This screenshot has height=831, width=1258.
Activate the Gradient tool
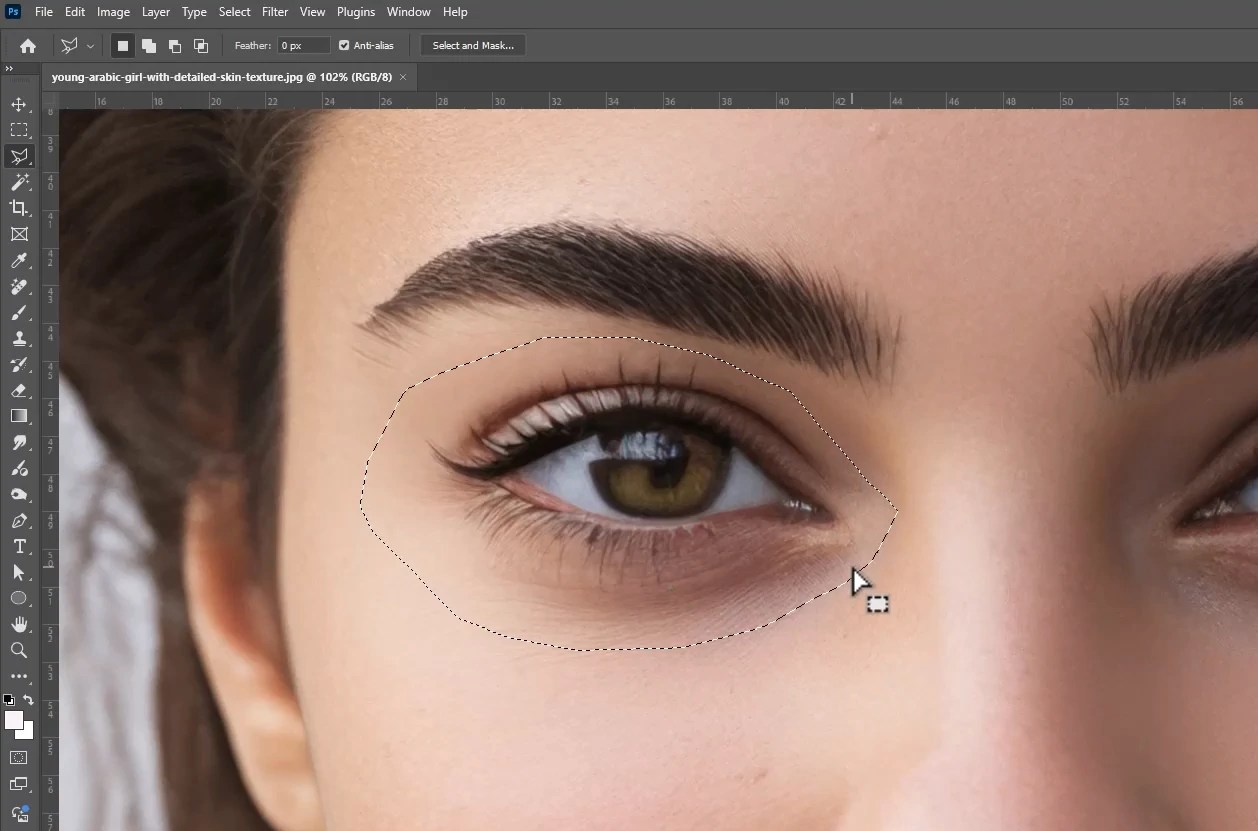[x=18, y=417]
